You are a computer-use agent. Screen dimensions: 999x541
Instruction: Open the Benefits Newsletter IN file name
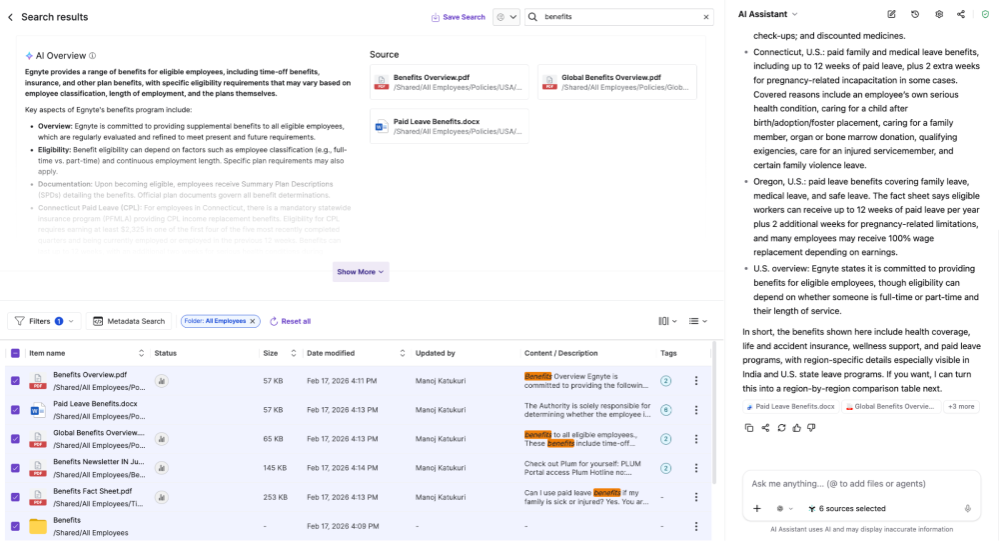(99, 462)
